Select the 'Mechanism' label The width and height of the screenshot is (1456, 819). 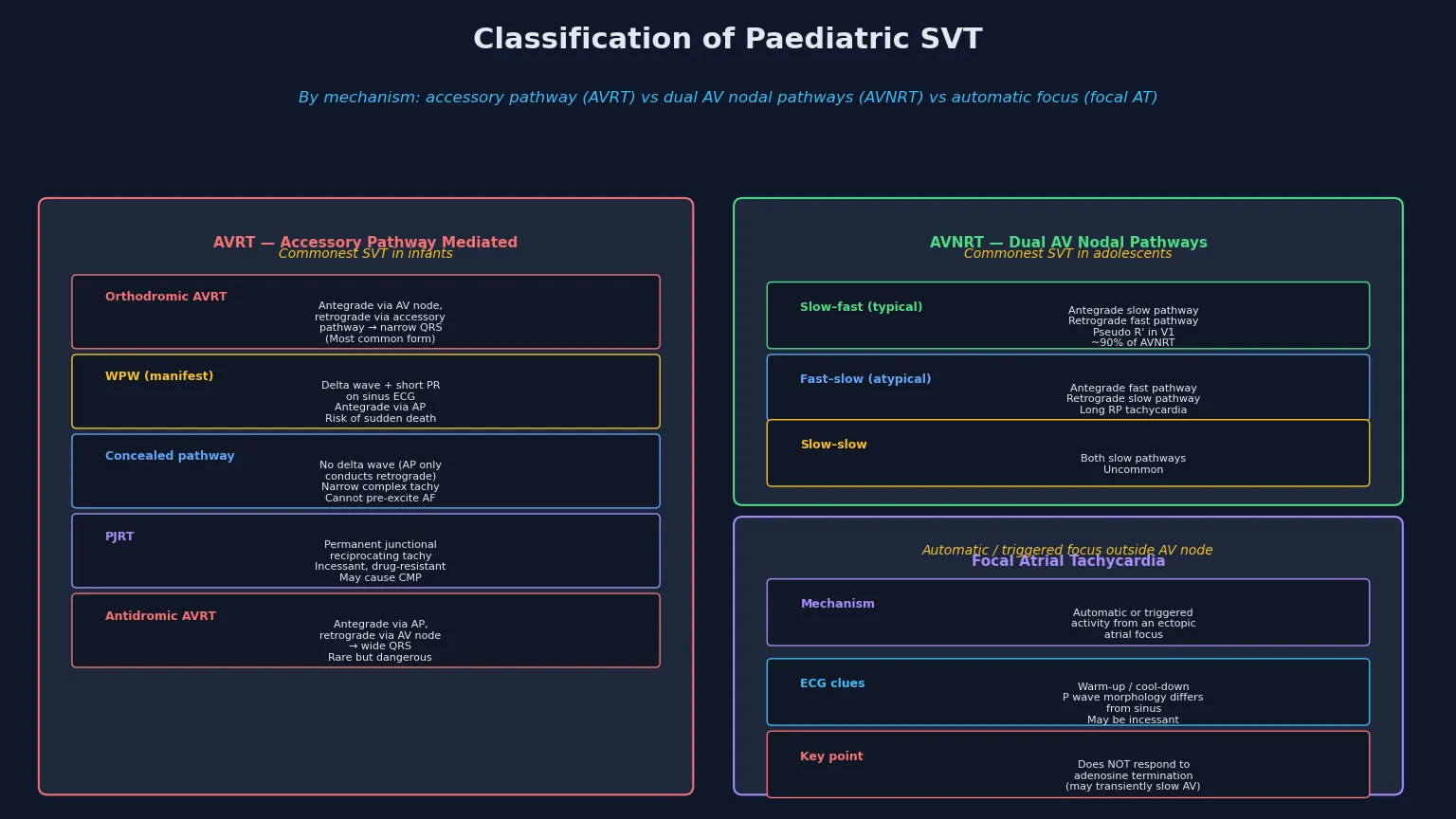tap(837, 604)
